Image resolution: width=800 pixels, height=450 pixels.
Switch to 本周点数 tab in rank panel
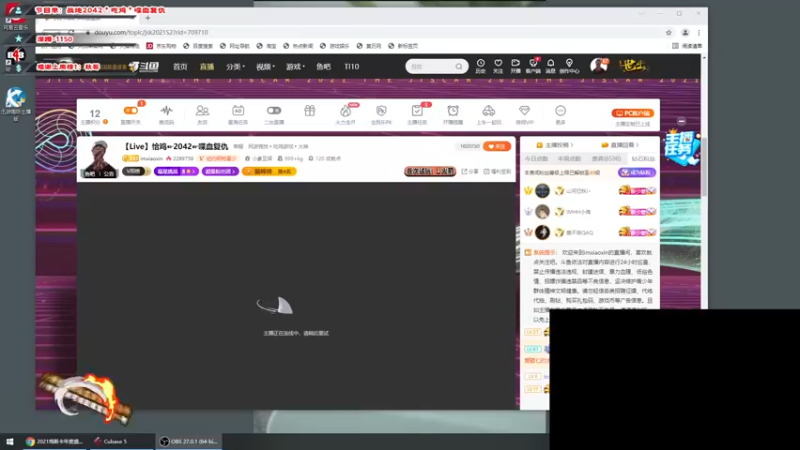pyautogui.click(x=569, y=159)
